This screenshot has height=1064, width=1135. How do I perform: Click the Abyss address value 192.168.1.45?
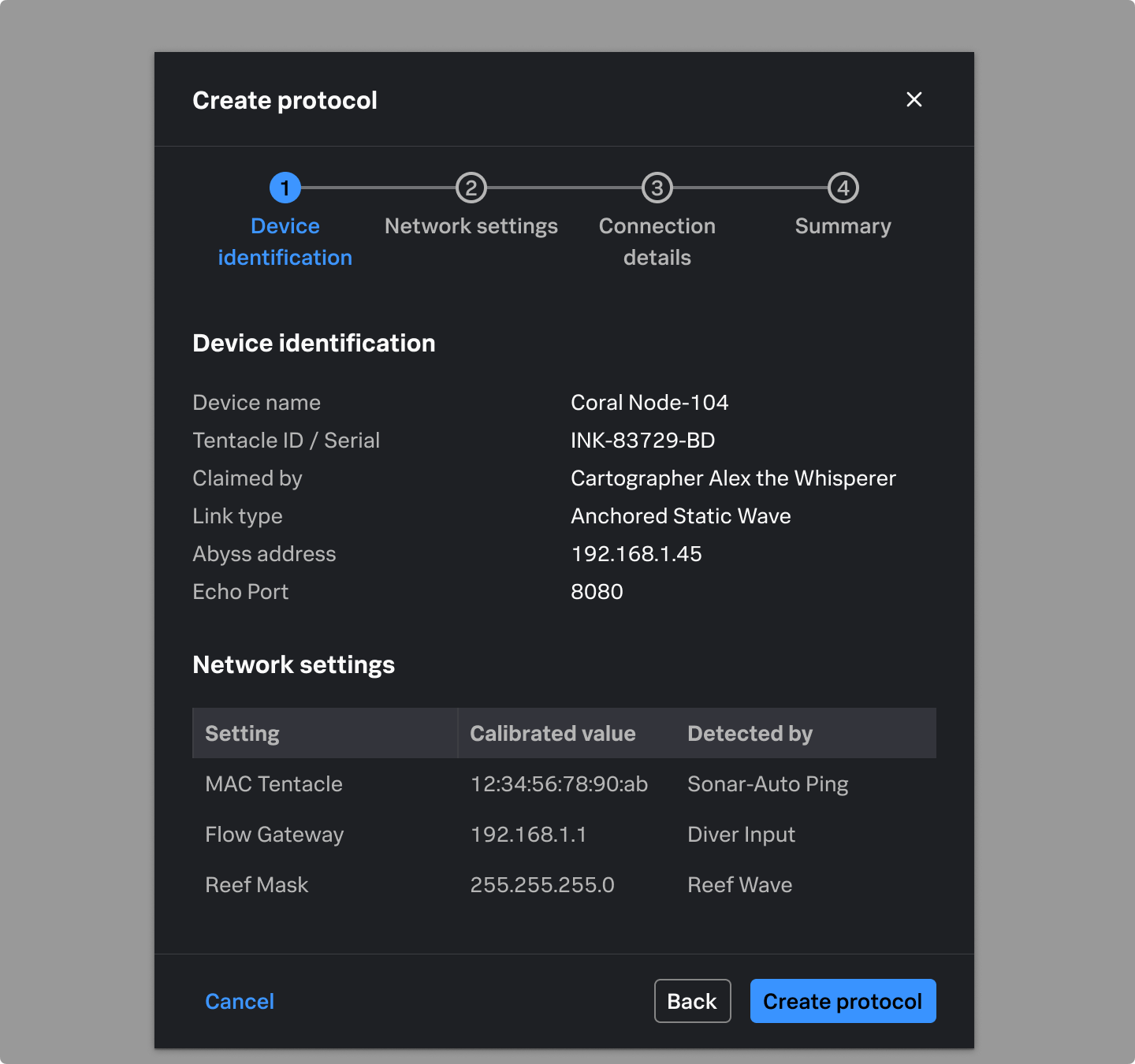(x=636, y=554)
